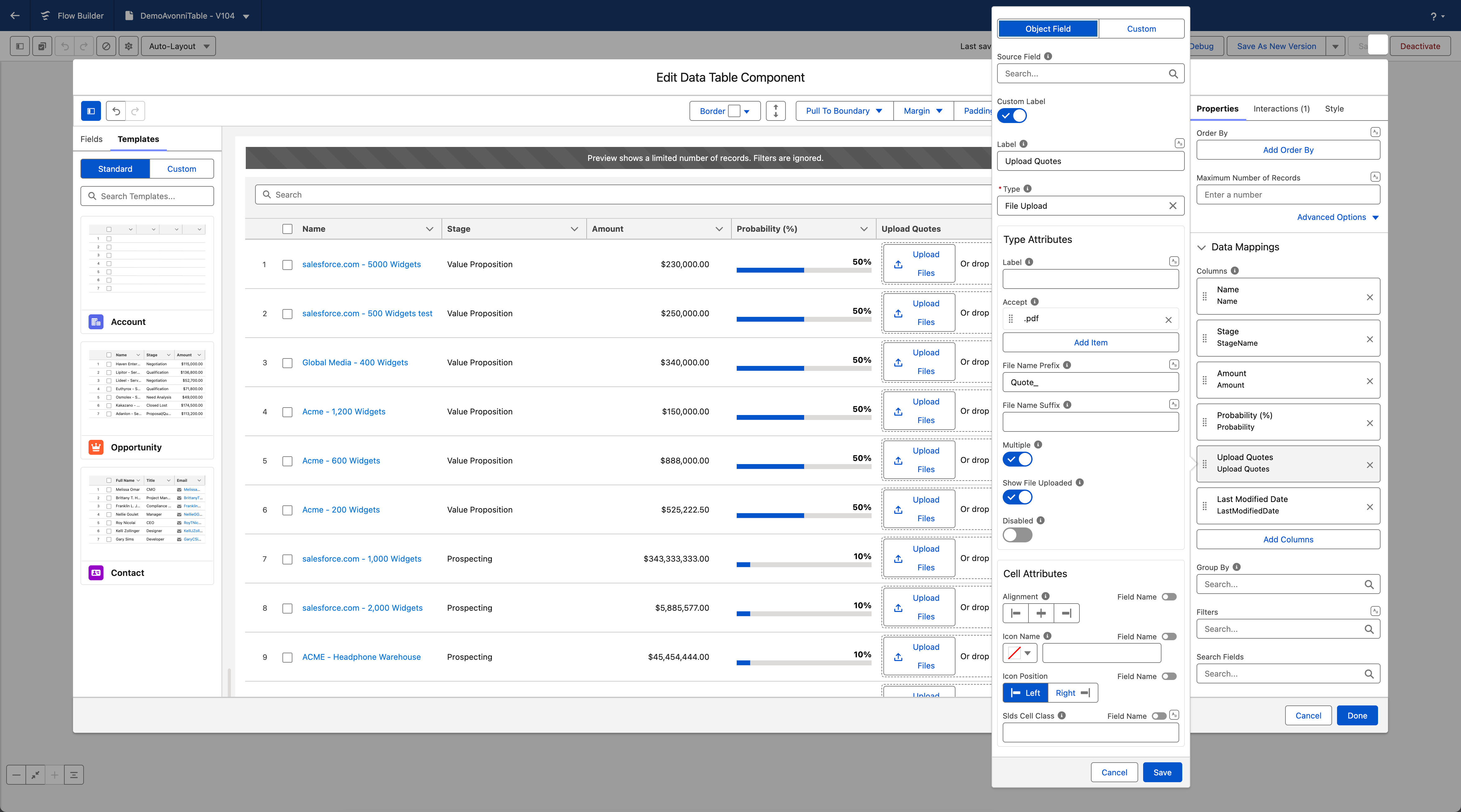Click the undo arrow in editor toolbar
Viewport: 1461px width, 812px height.
(116, 111)
